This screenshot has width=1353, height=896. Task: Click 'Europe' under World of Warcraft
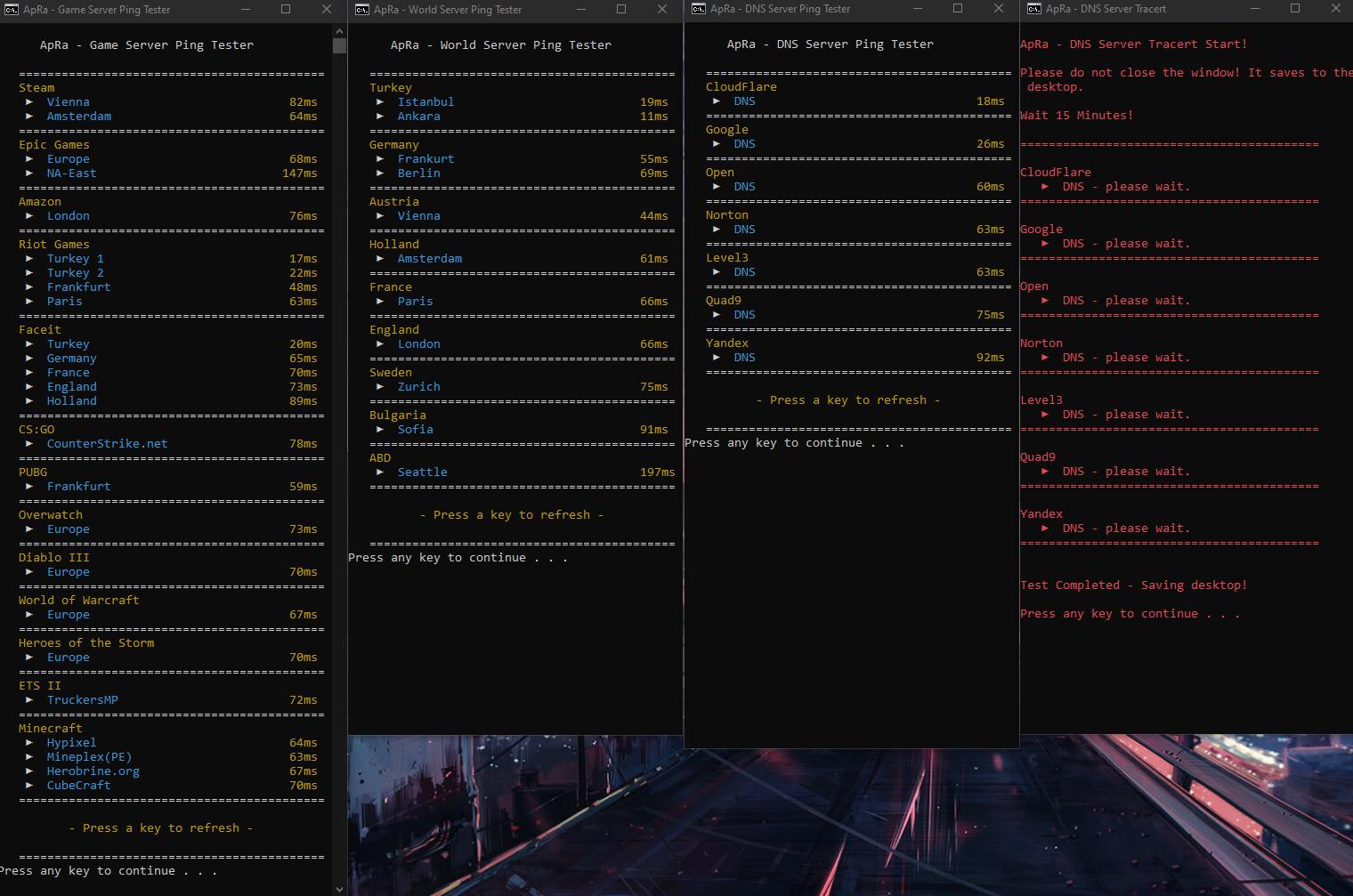(69, 615)
